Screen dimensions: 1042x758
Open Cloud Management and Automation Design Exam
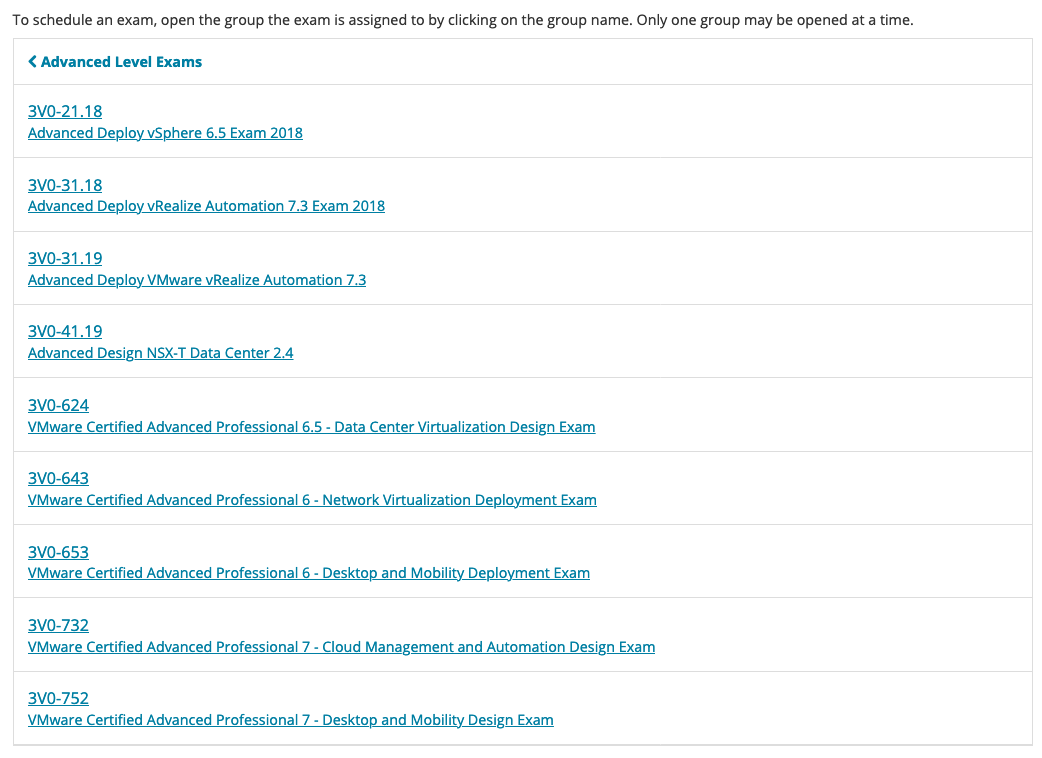488,647
